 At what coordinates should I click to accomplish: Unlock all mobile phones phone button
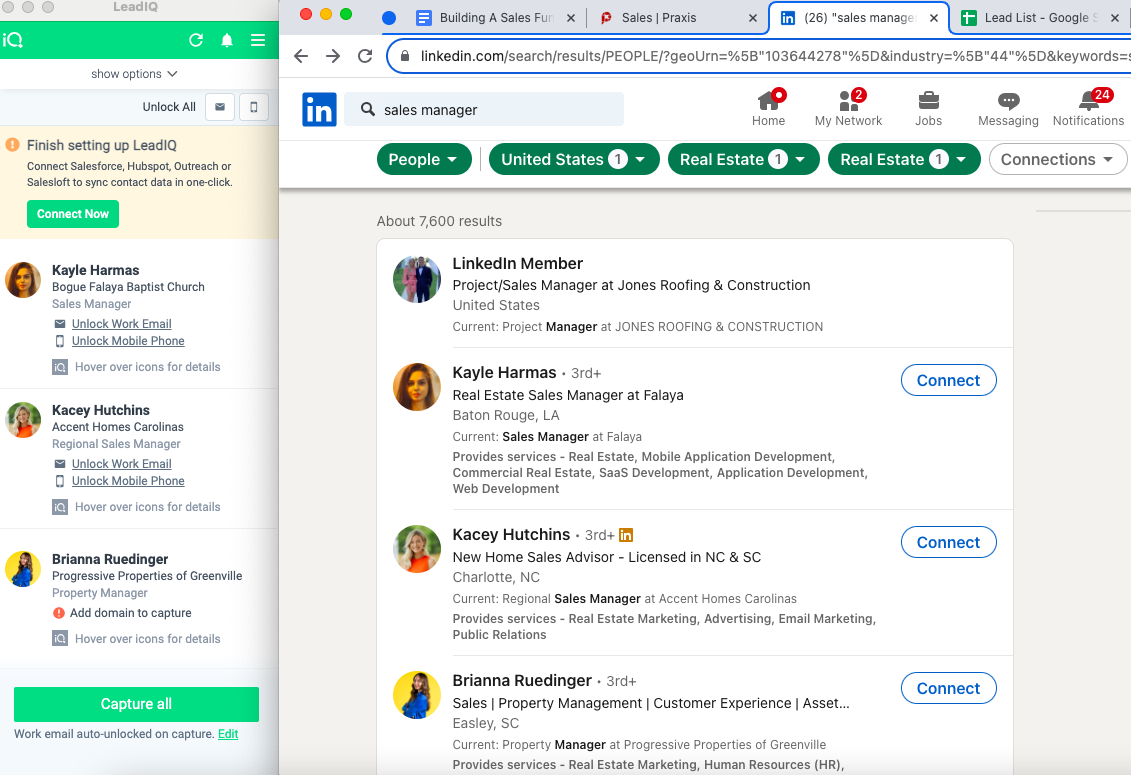[x=254, y=107]
